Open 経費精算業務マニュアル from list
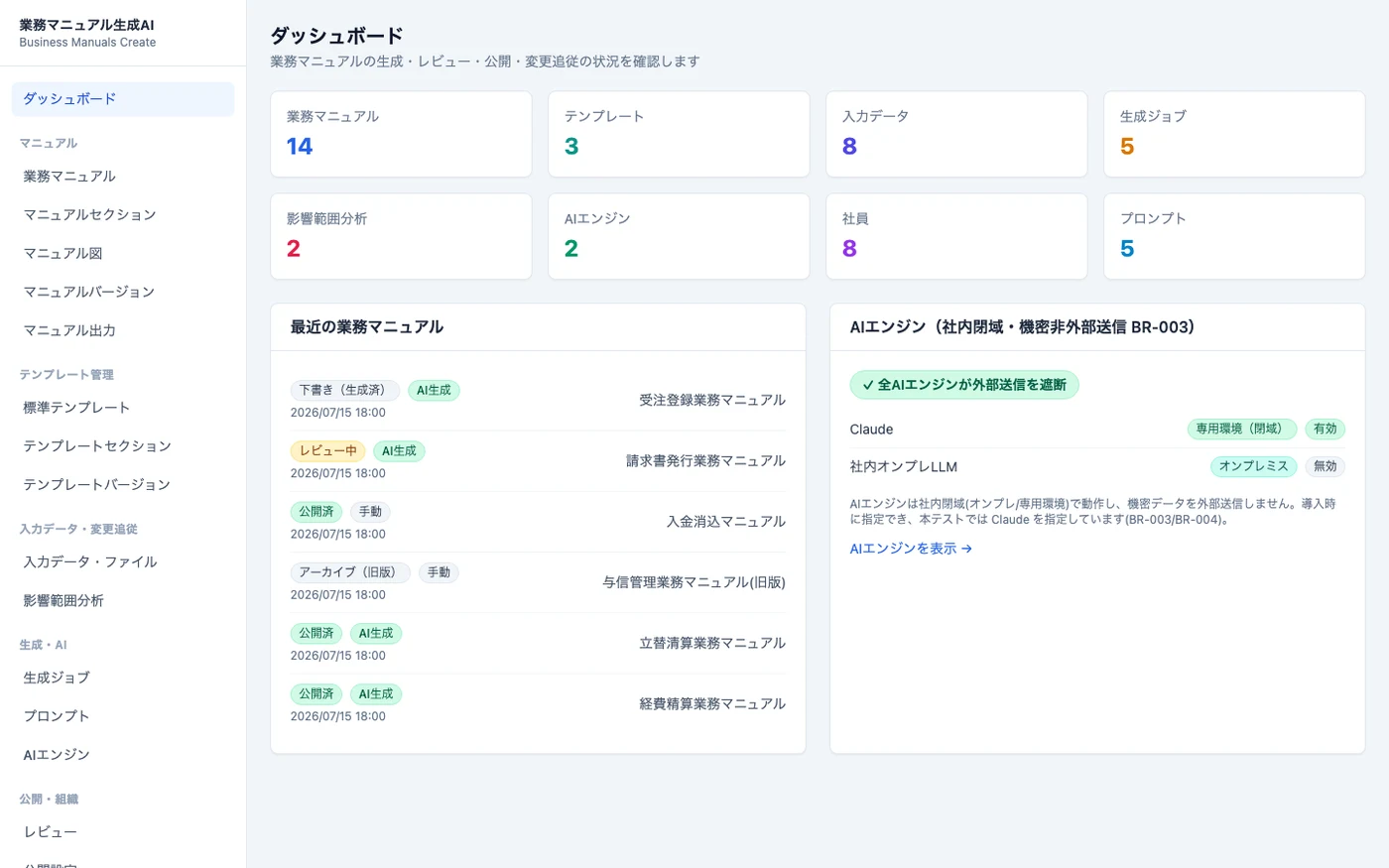Screen dimensions: 1389x868 click(x=712, y=704)
